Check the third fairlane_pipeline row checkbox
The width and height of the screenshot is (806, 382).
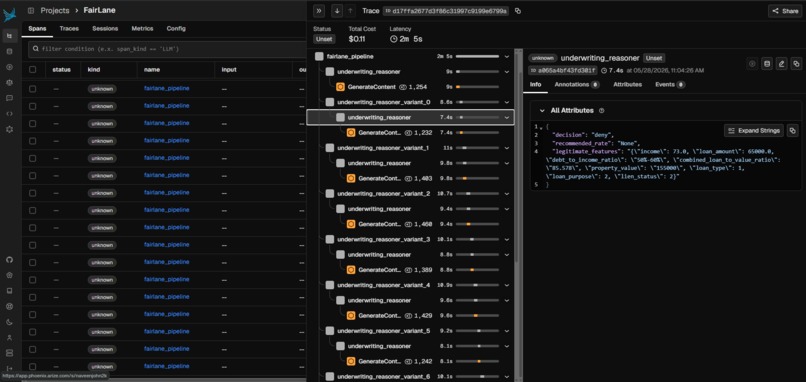(x=33, y=123)
